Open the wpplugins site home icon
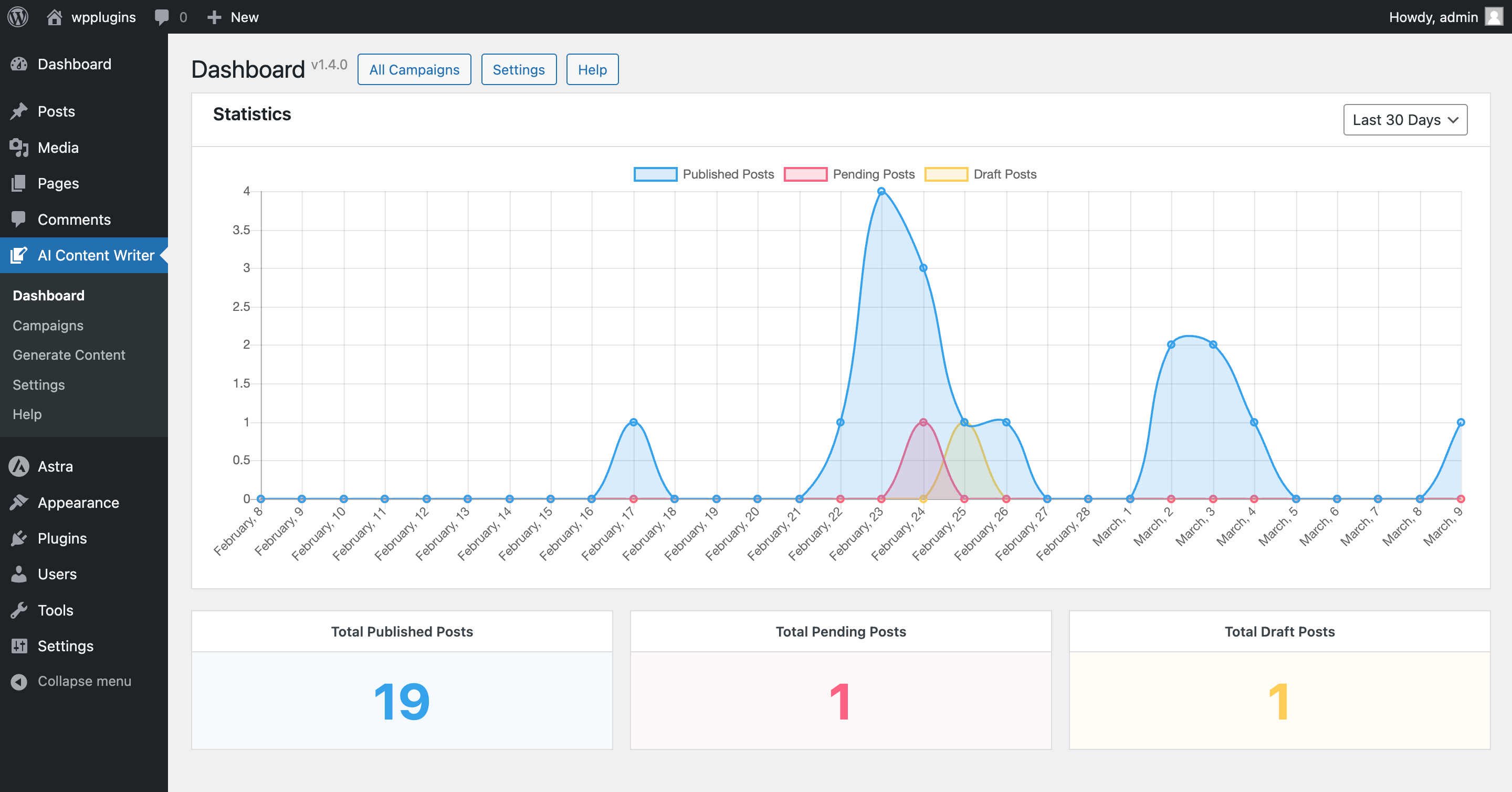 point(55,17)
